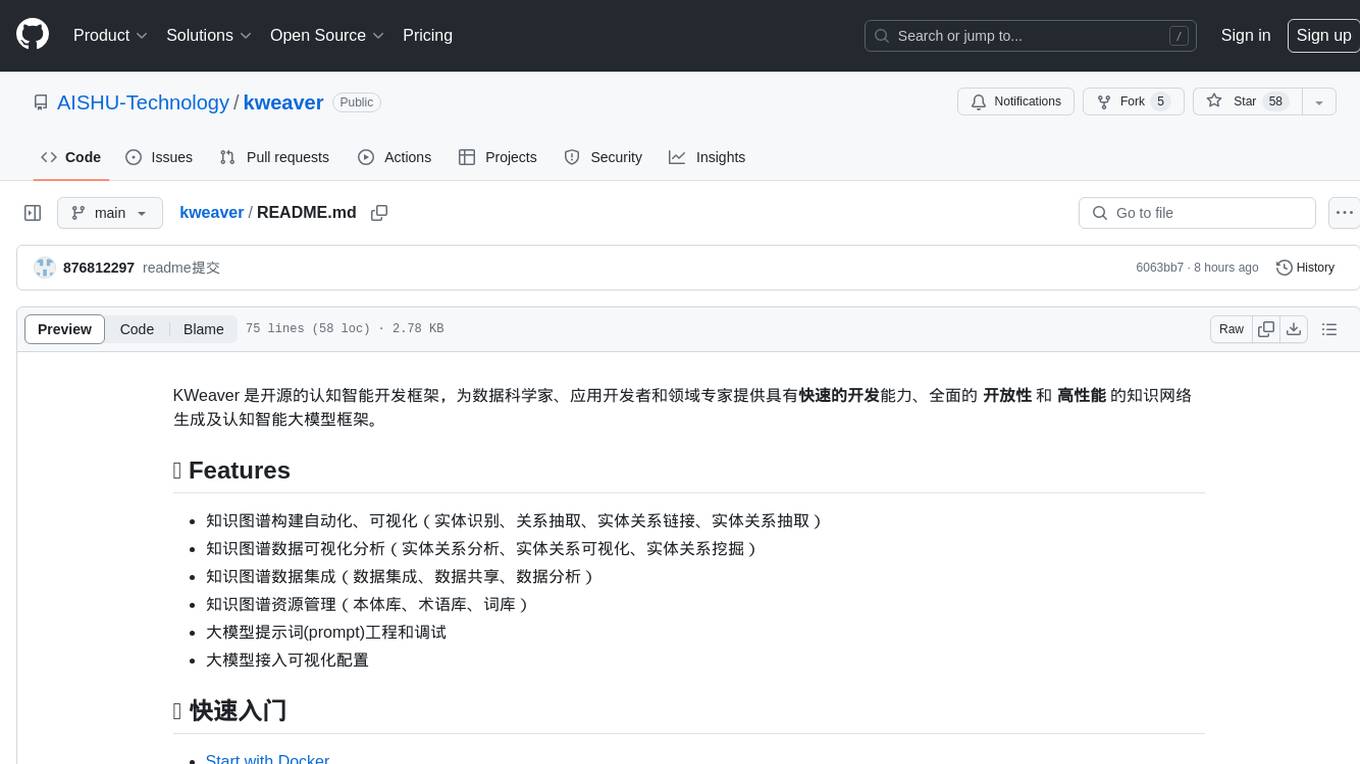
Task: Click the '知识图谱资源管理' list item
Action: pos(368,604)
